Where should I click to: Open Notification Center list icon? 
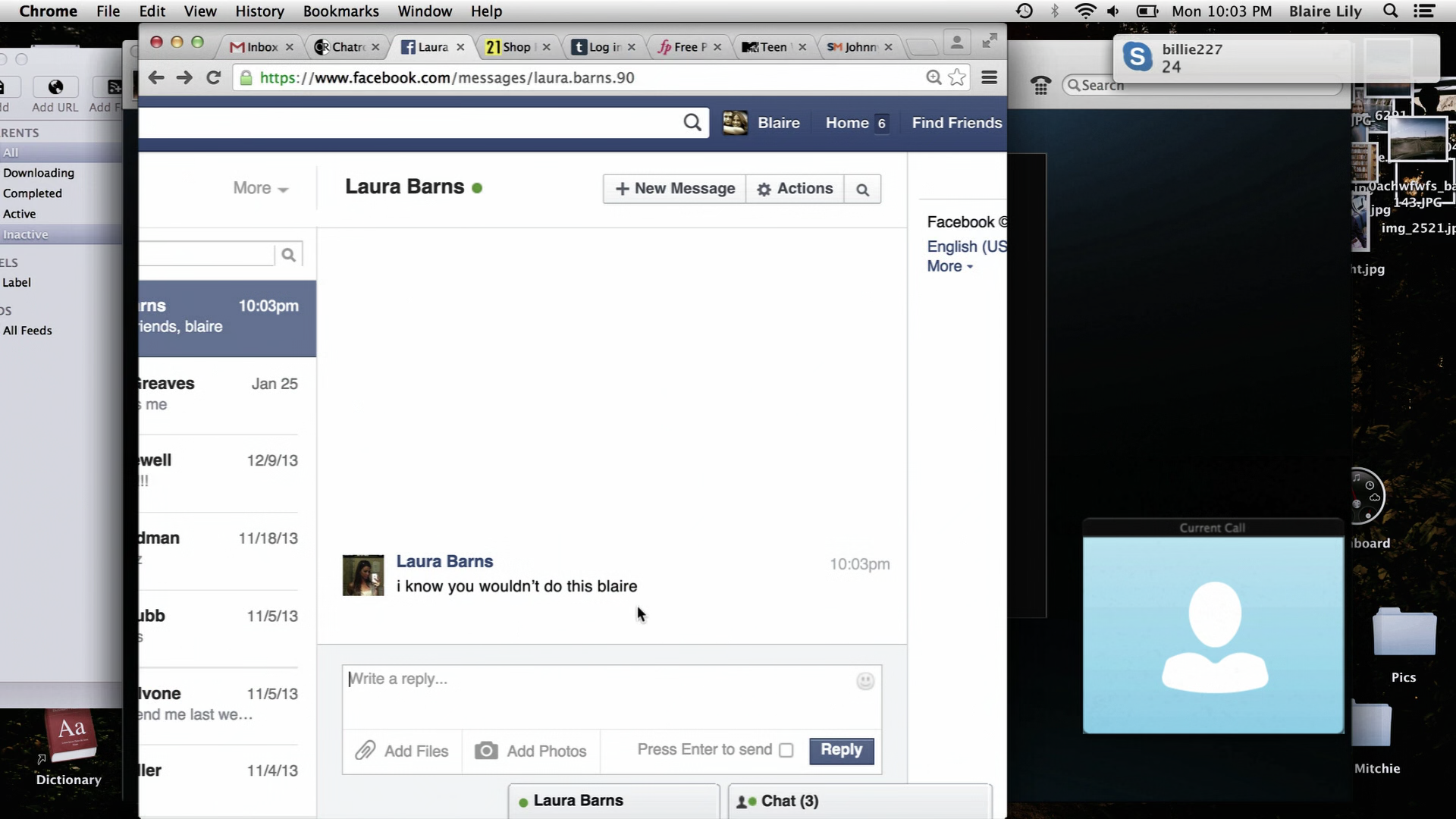(x=1424, y=11)
